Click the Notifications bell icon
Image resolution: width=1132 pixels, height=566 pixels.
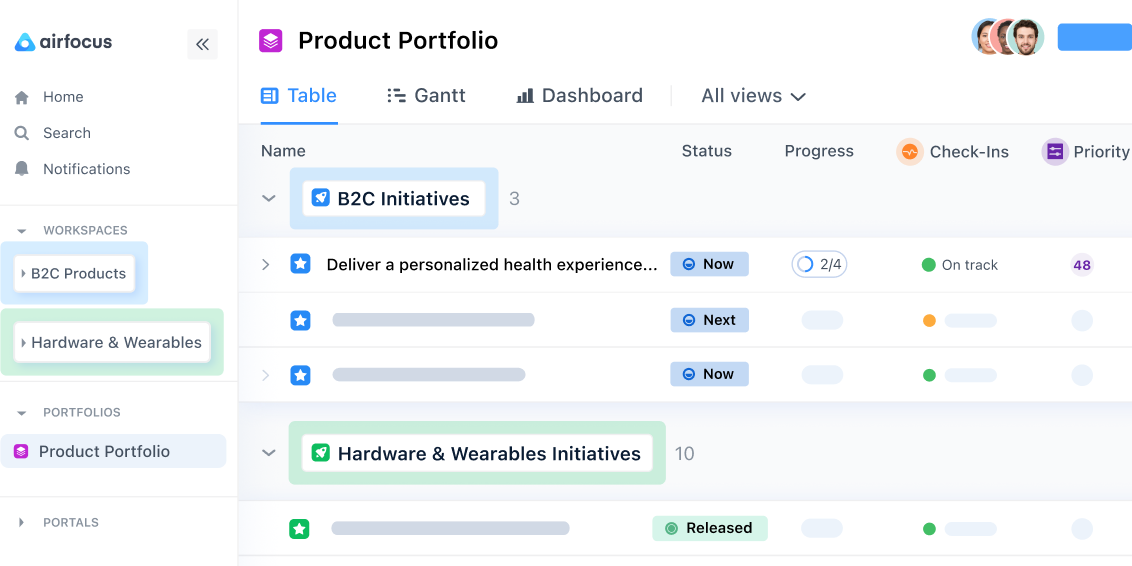tap(22, 169)
